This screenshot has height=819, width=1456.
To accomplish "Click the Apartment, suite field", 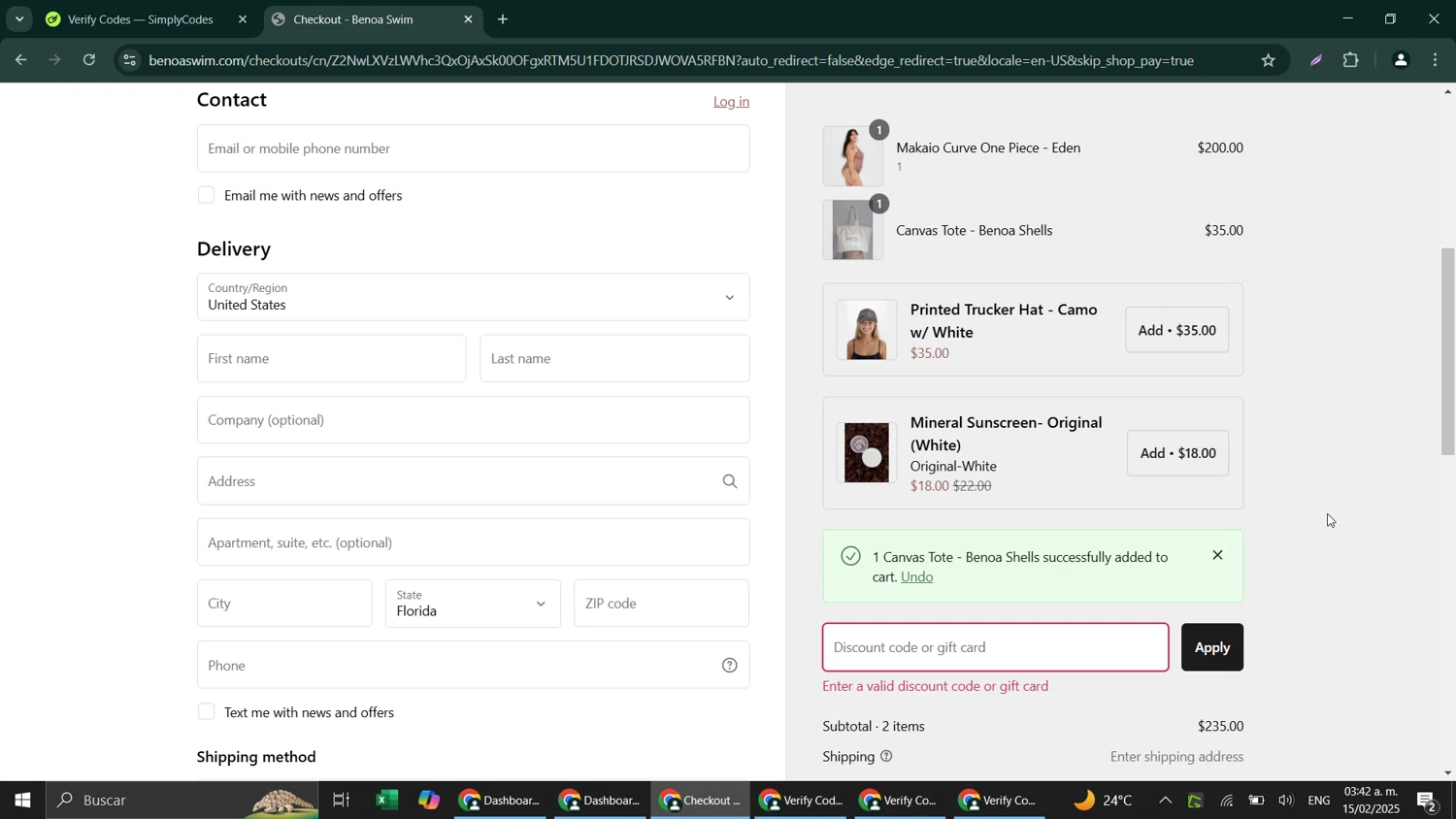I will (473, 542).
